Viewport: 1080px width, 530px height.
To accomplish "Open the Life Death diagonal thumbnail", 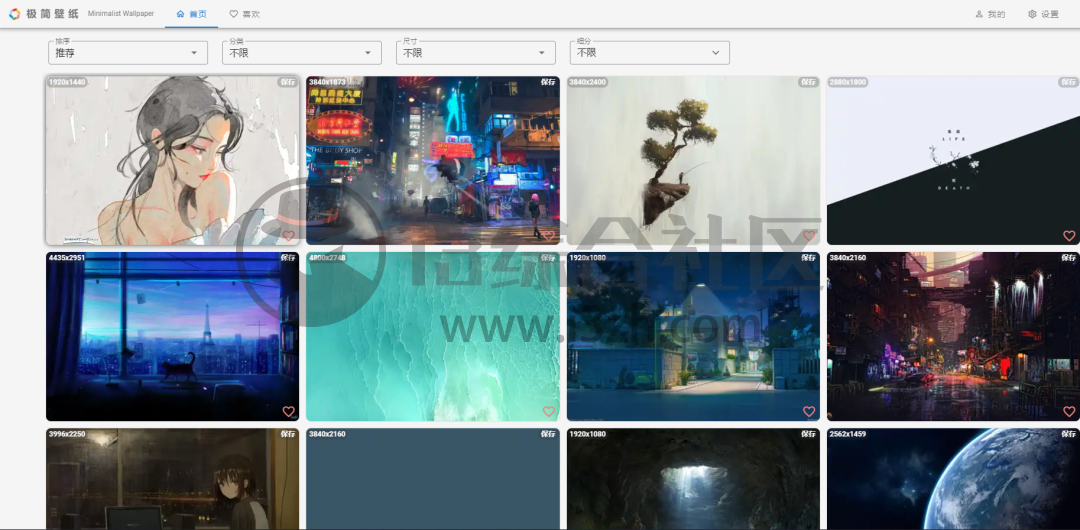I will coord(953,160).
